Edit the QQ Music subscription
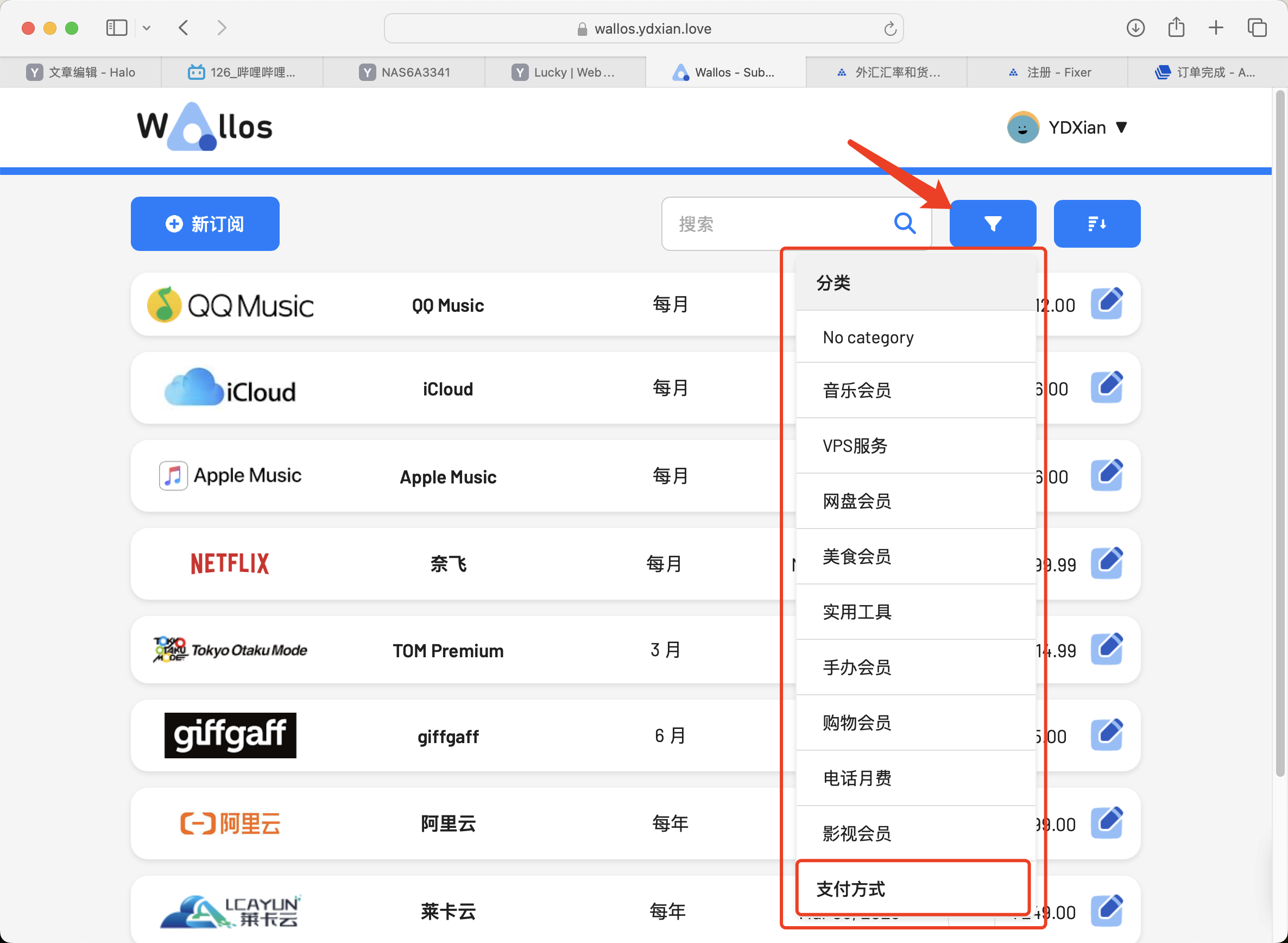This screenshot has height=943, width=1288. pos(1107,304)
